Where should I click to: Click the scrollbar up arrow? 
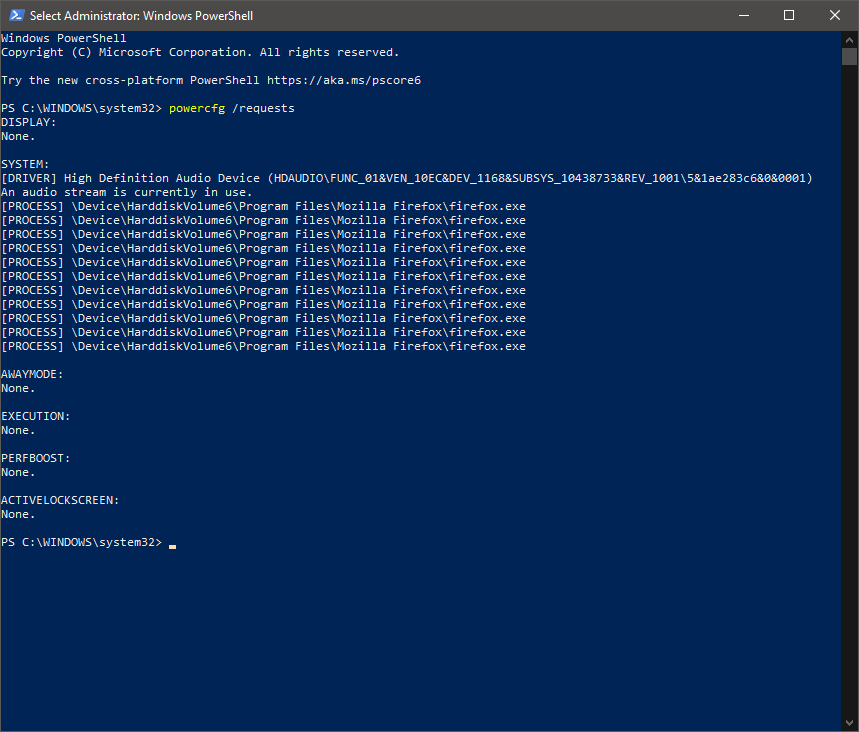[x=849, y=39]
